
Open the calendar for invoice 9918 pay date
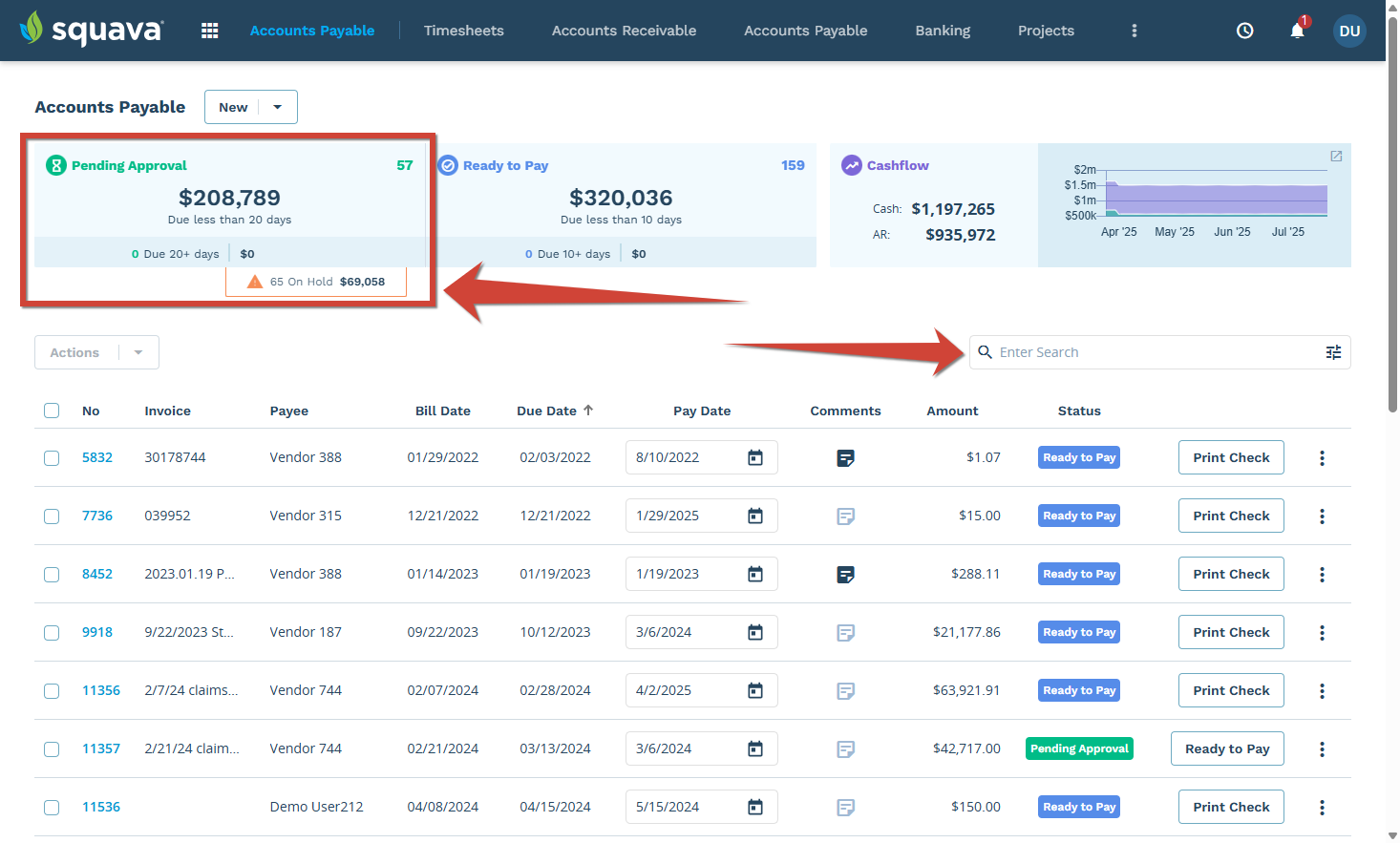click(x=755, y=633)
